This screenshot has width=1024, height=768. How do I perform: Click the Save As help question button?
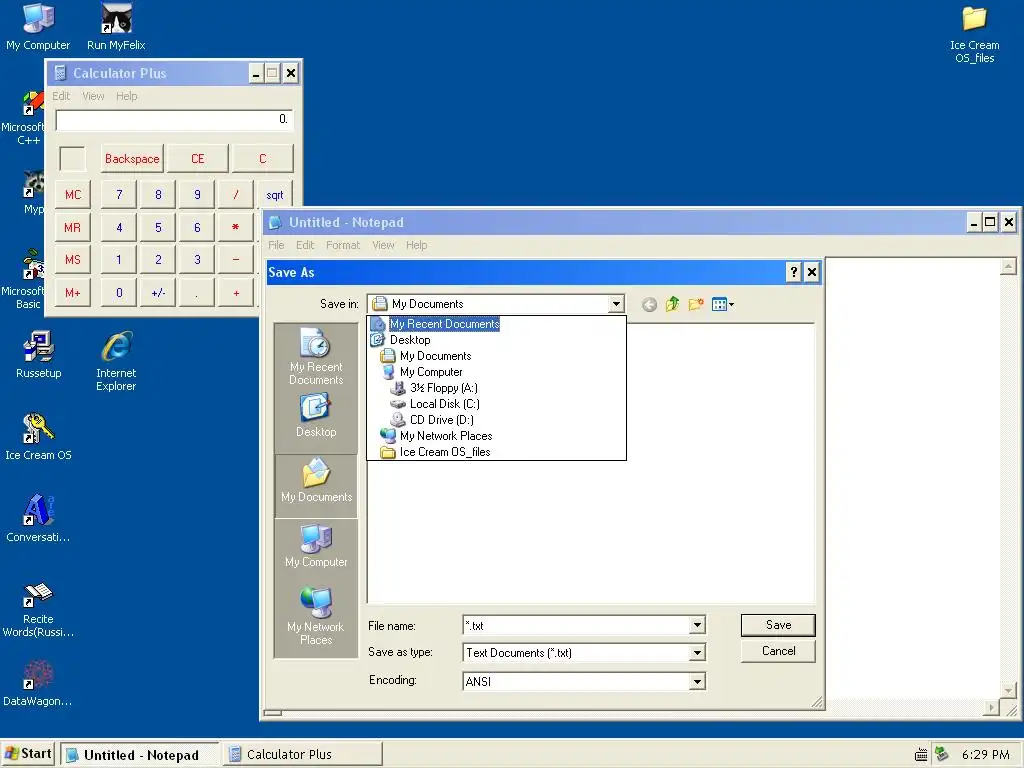click(793, 272)
